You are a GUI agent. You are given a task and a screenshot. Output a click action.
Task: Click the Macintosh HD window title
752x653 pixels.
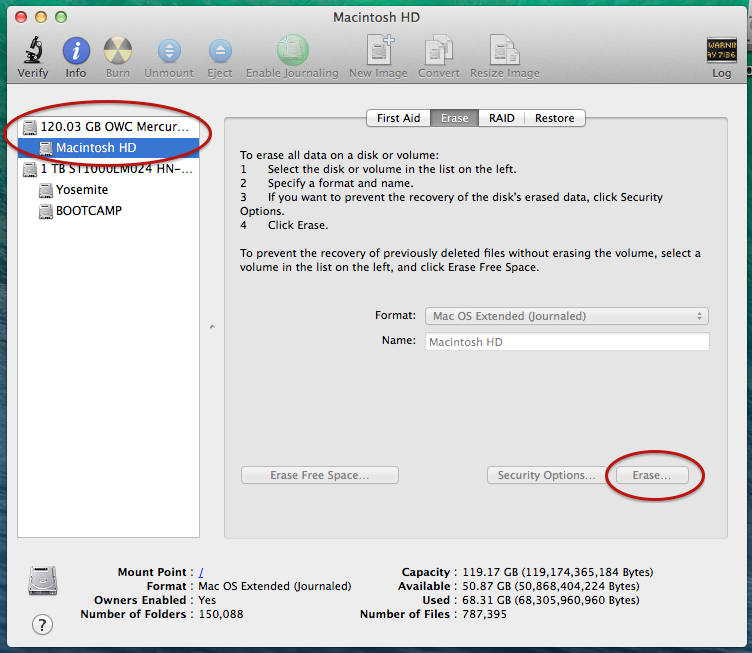pos(376,18)
